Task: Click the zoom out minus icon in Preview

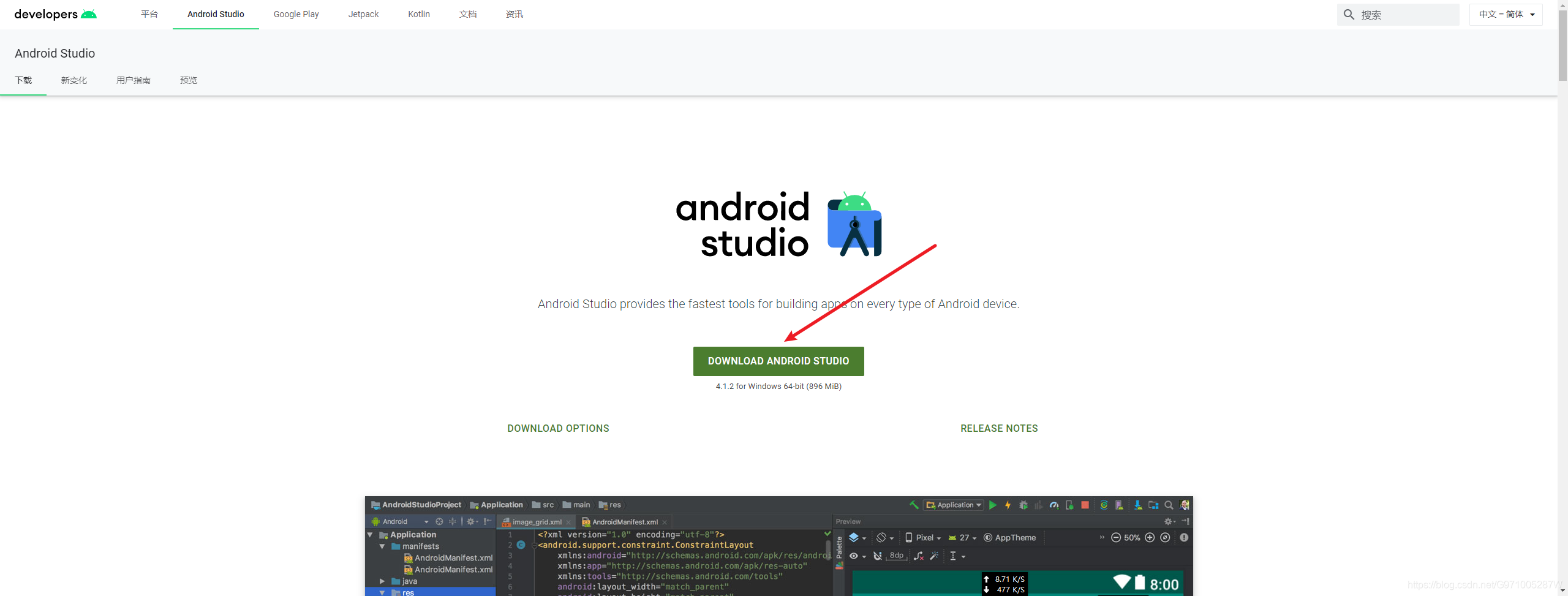Action: tap(1116, 537)
